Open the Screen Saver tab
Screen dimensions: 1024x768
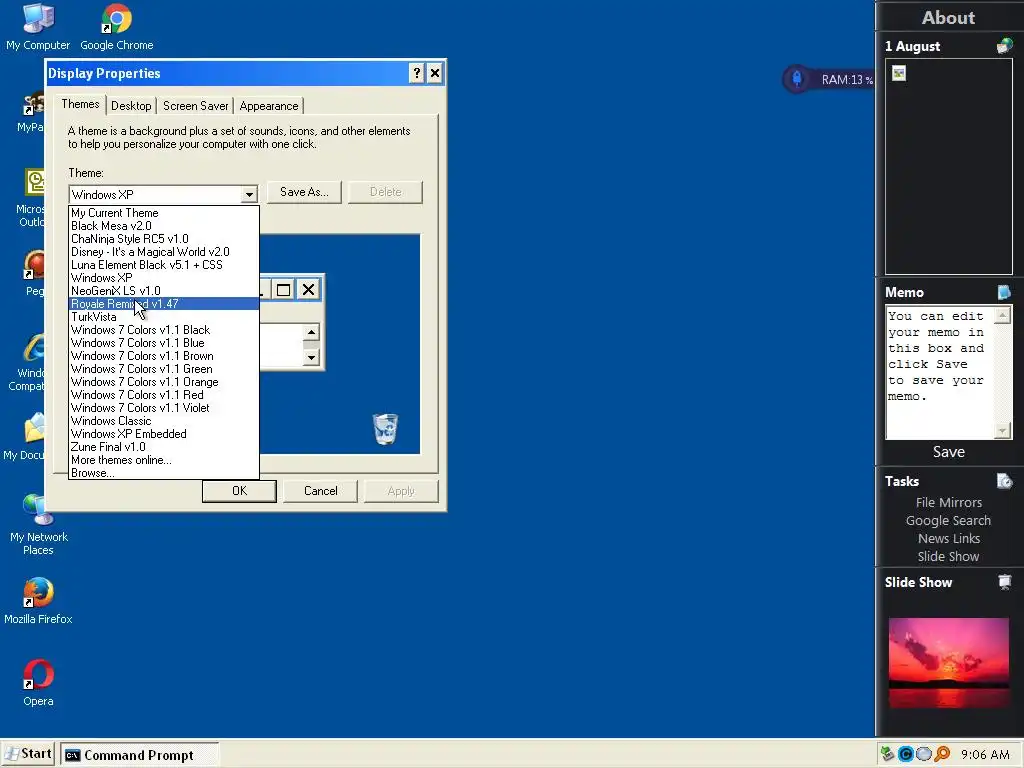pyautogui.click(x=195, y=106)
